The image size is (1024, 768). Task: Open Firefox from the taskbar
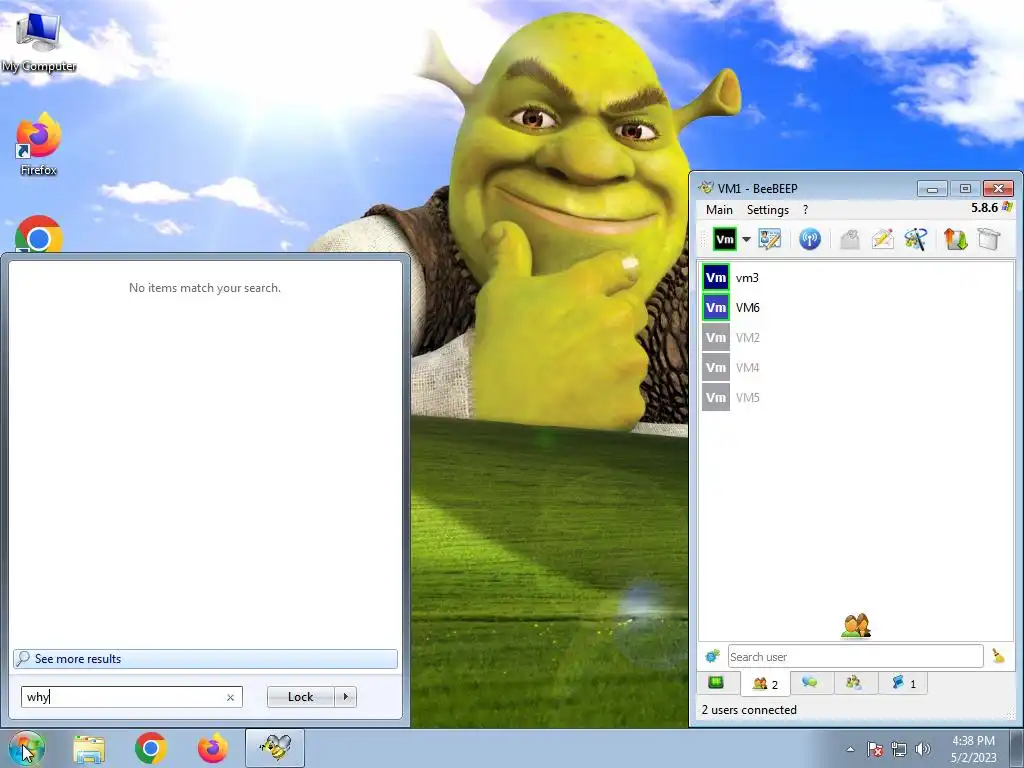213,748
